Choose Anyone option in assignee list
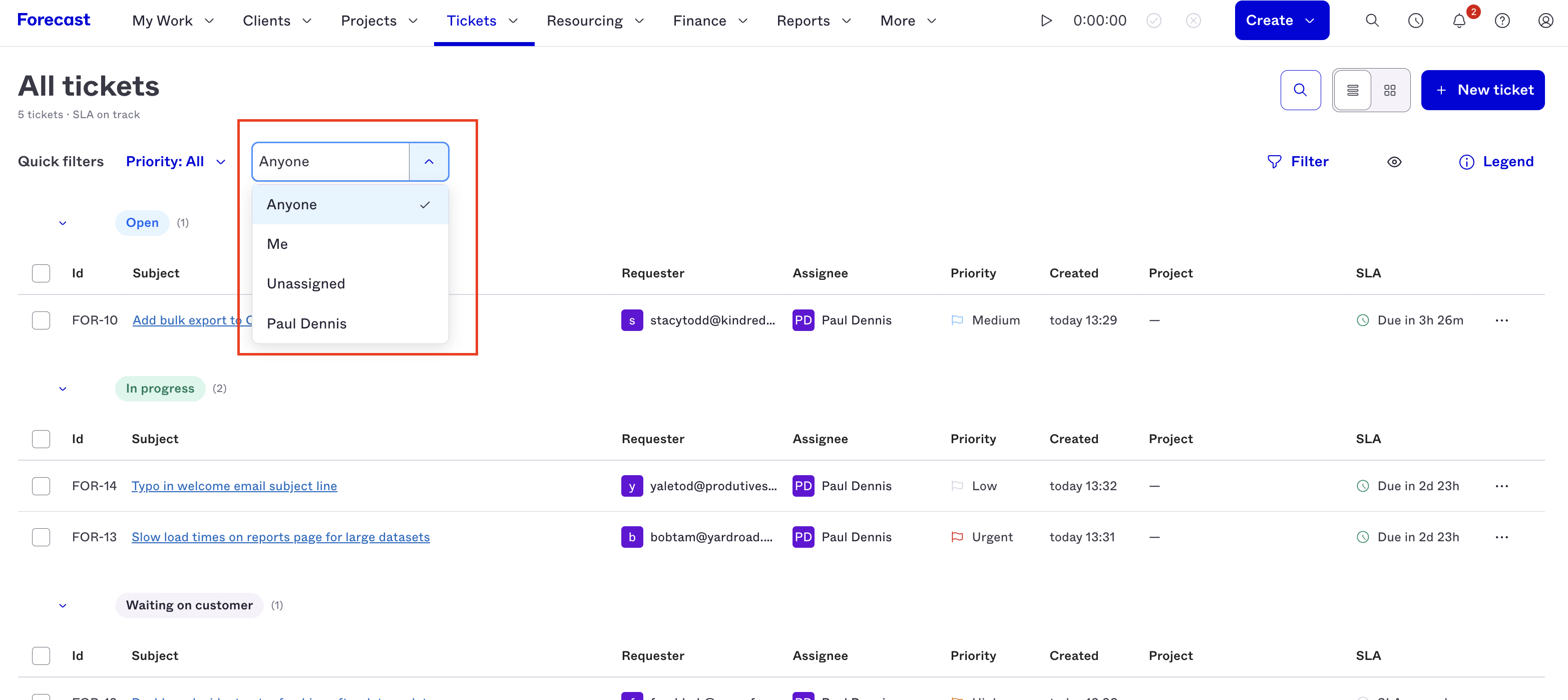The width and height of the screenshot is (1568, 700). 350,204
